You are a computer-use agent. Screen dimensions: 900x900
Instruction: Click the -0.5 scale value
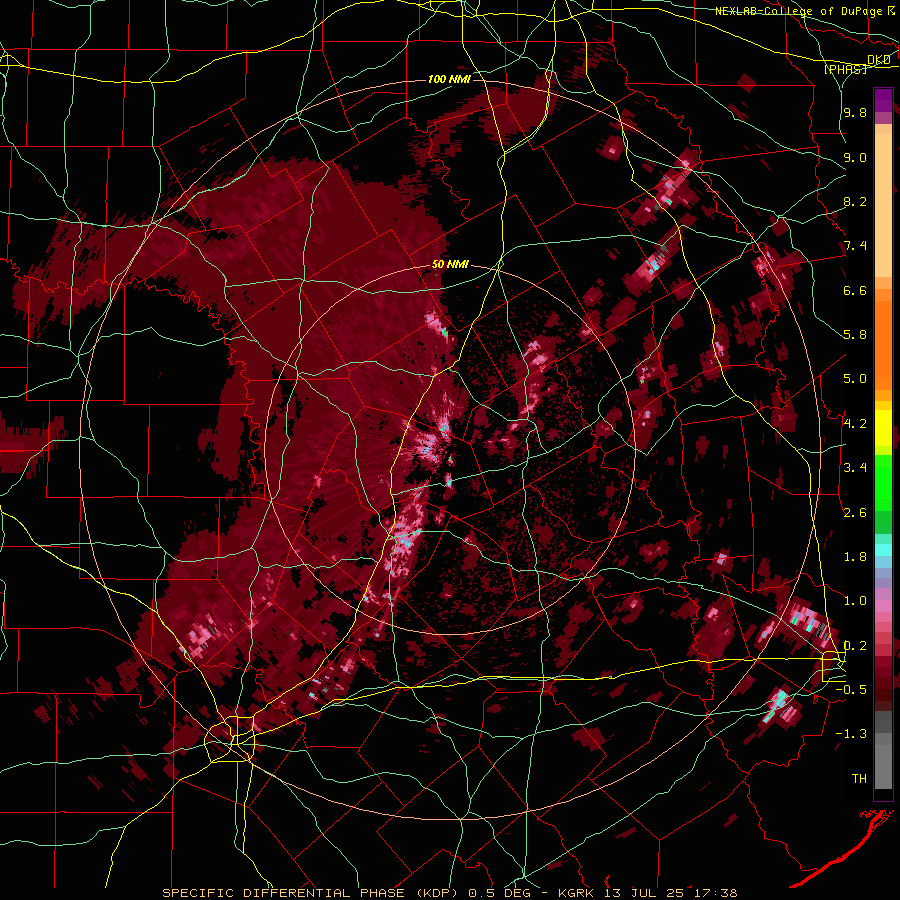pos(851,690)
